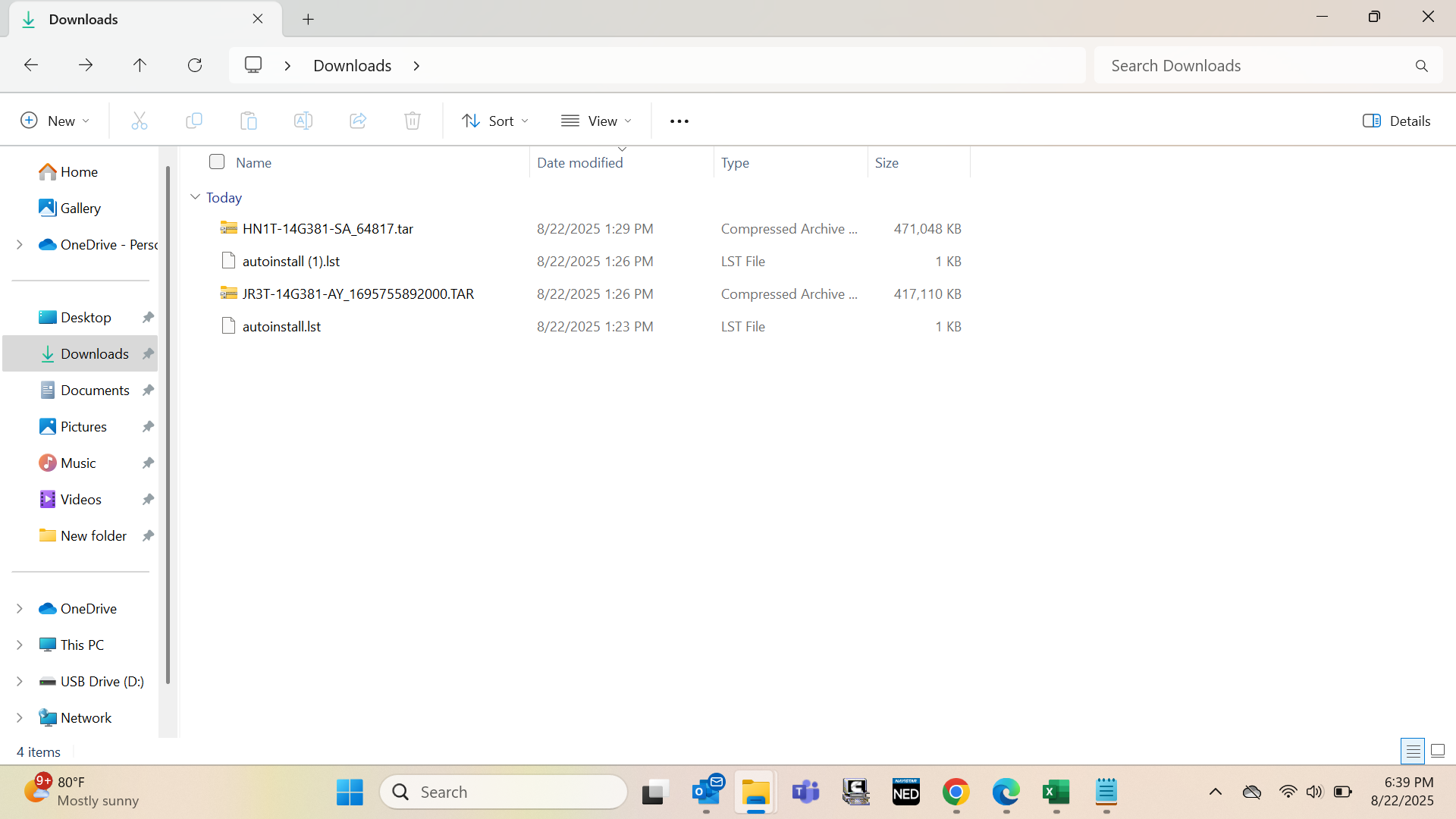
Task: Open Notepad from the taskbar
Action: [1106, 792]
